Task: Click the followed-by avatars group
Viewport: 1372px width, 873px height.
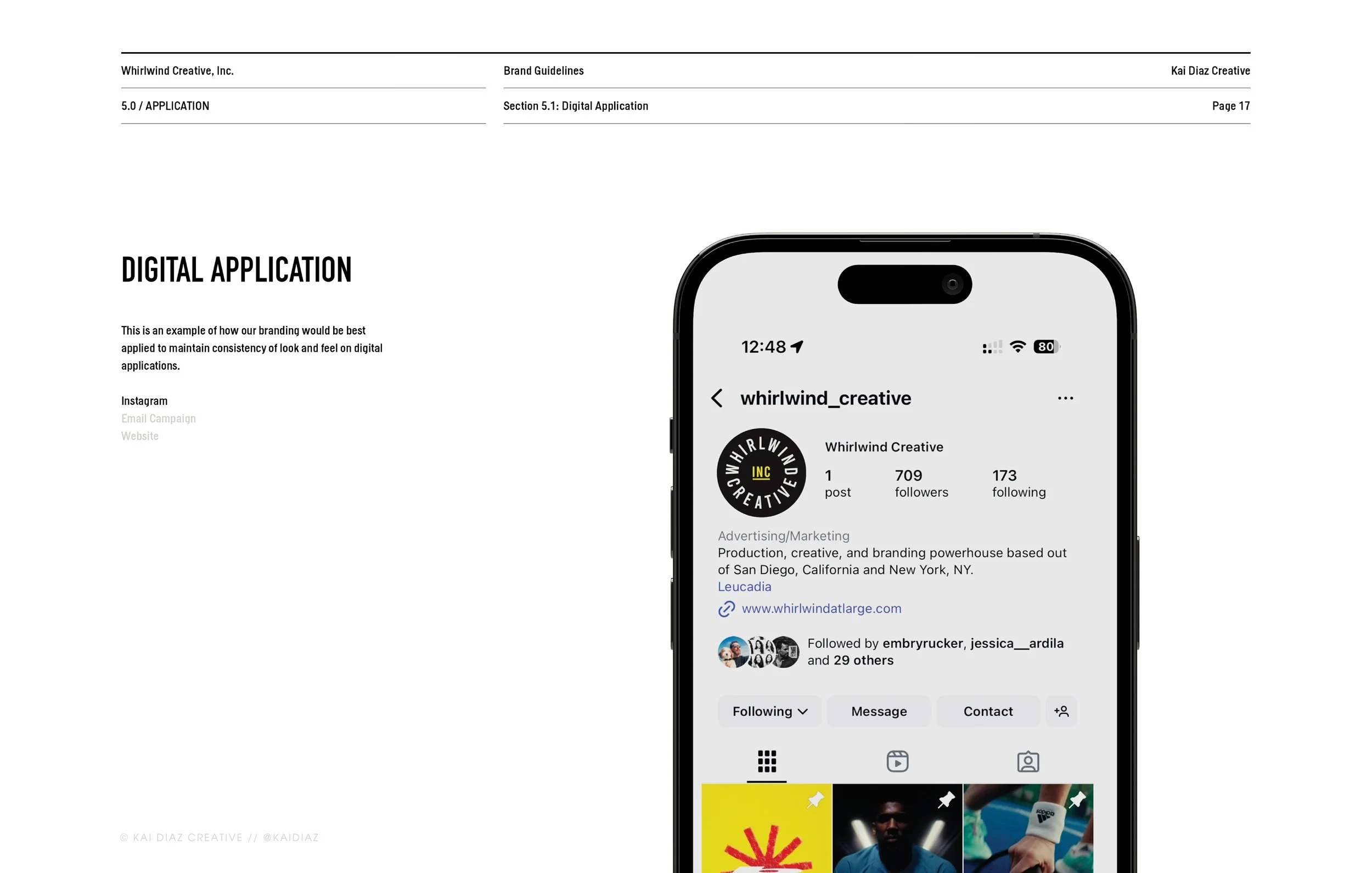Action: (758, 652)
